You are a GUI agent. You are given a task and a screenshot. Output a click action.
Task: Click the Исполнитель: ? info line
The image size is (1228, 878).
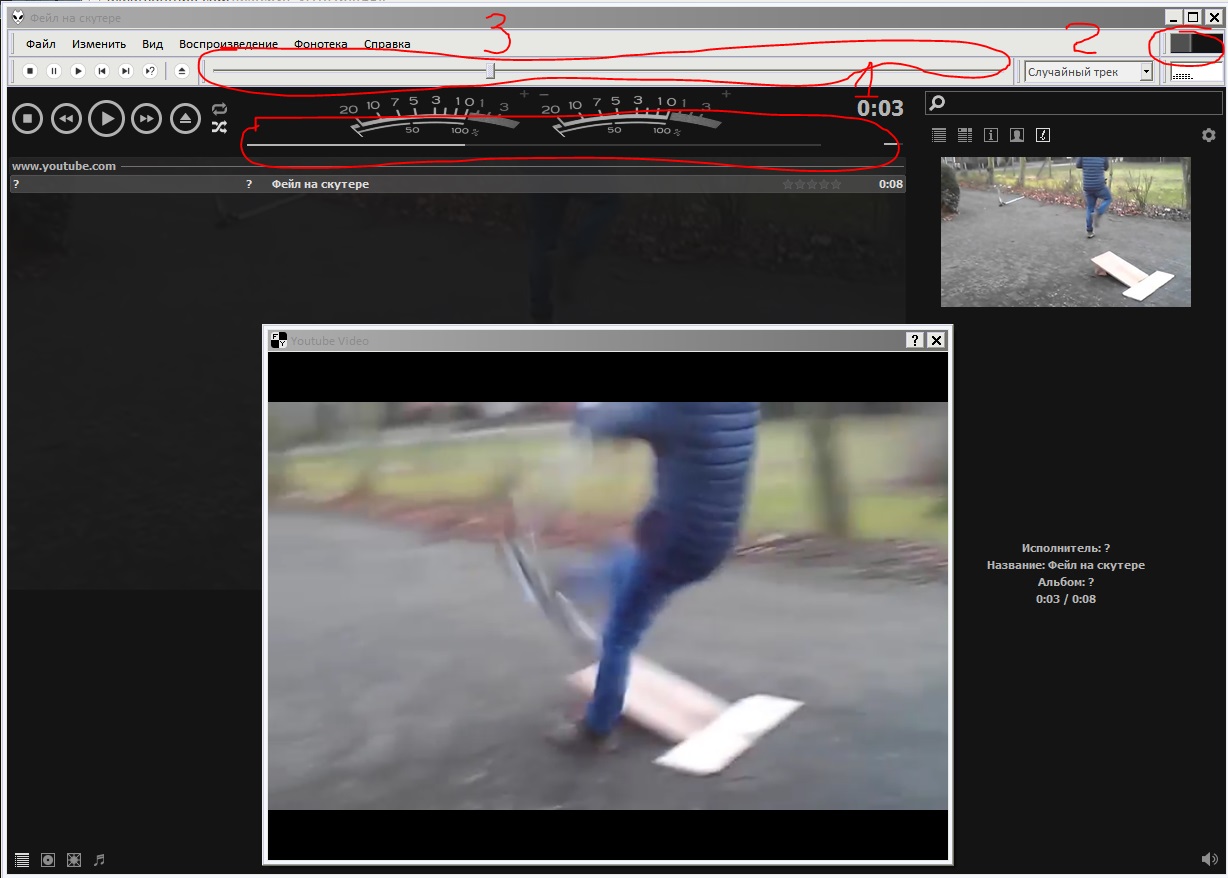1066,548
